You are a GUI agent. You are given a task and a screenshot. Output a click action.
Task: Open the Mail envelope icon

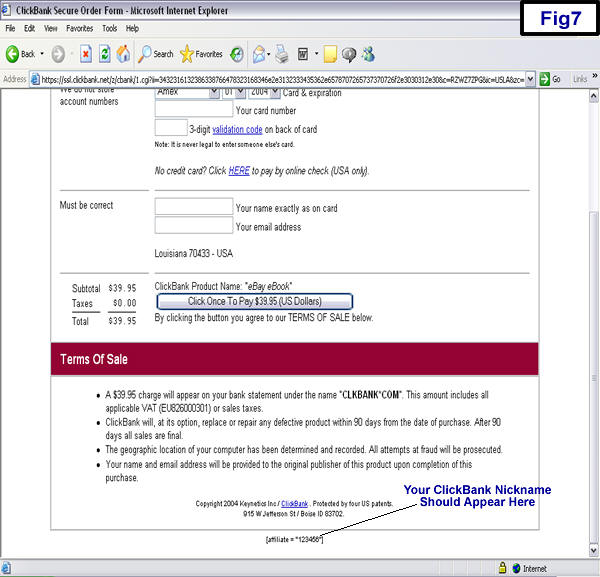pos(259,54)
